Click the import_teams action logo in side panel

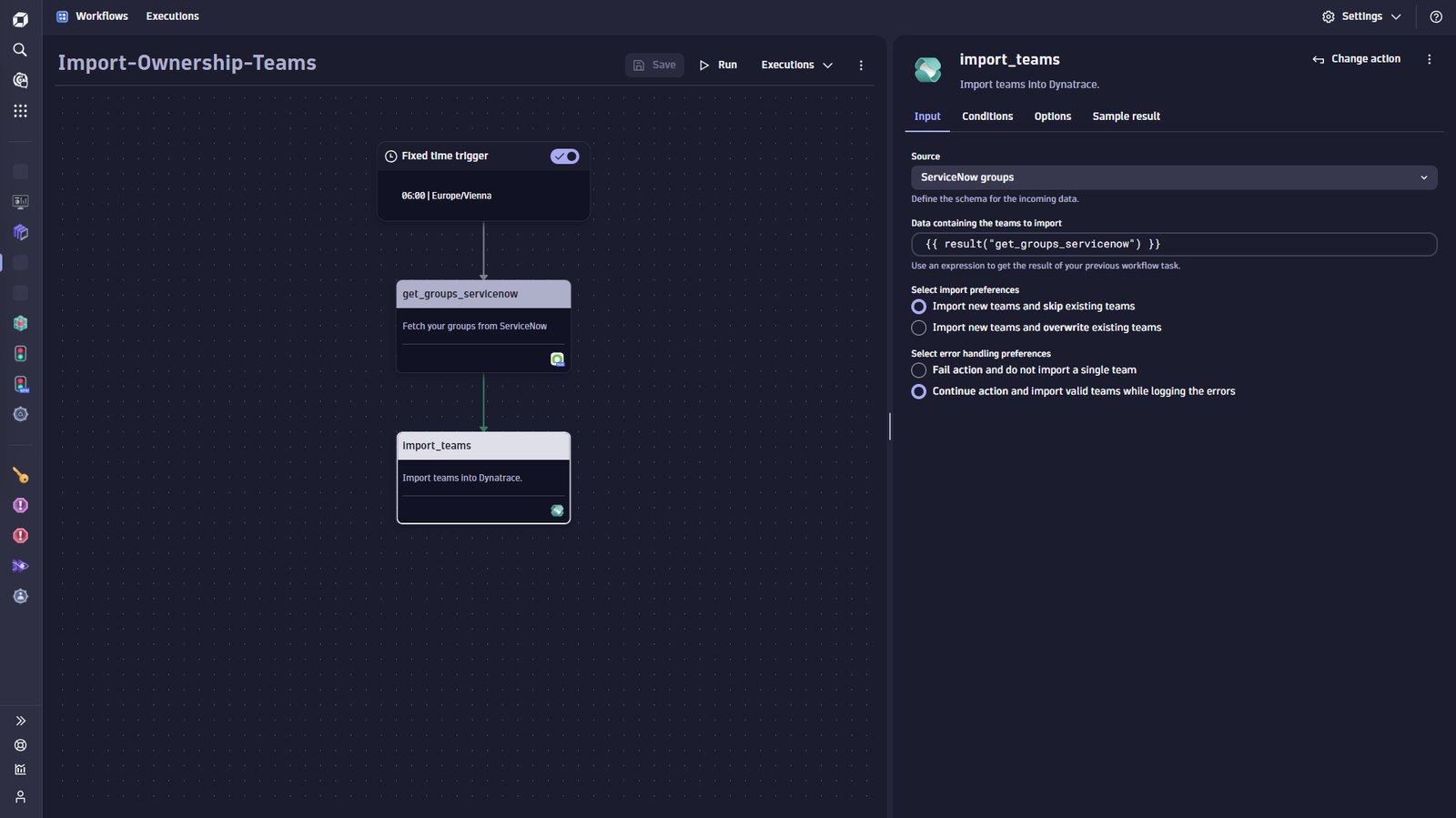pyautogui.click(x=928, y=68)
